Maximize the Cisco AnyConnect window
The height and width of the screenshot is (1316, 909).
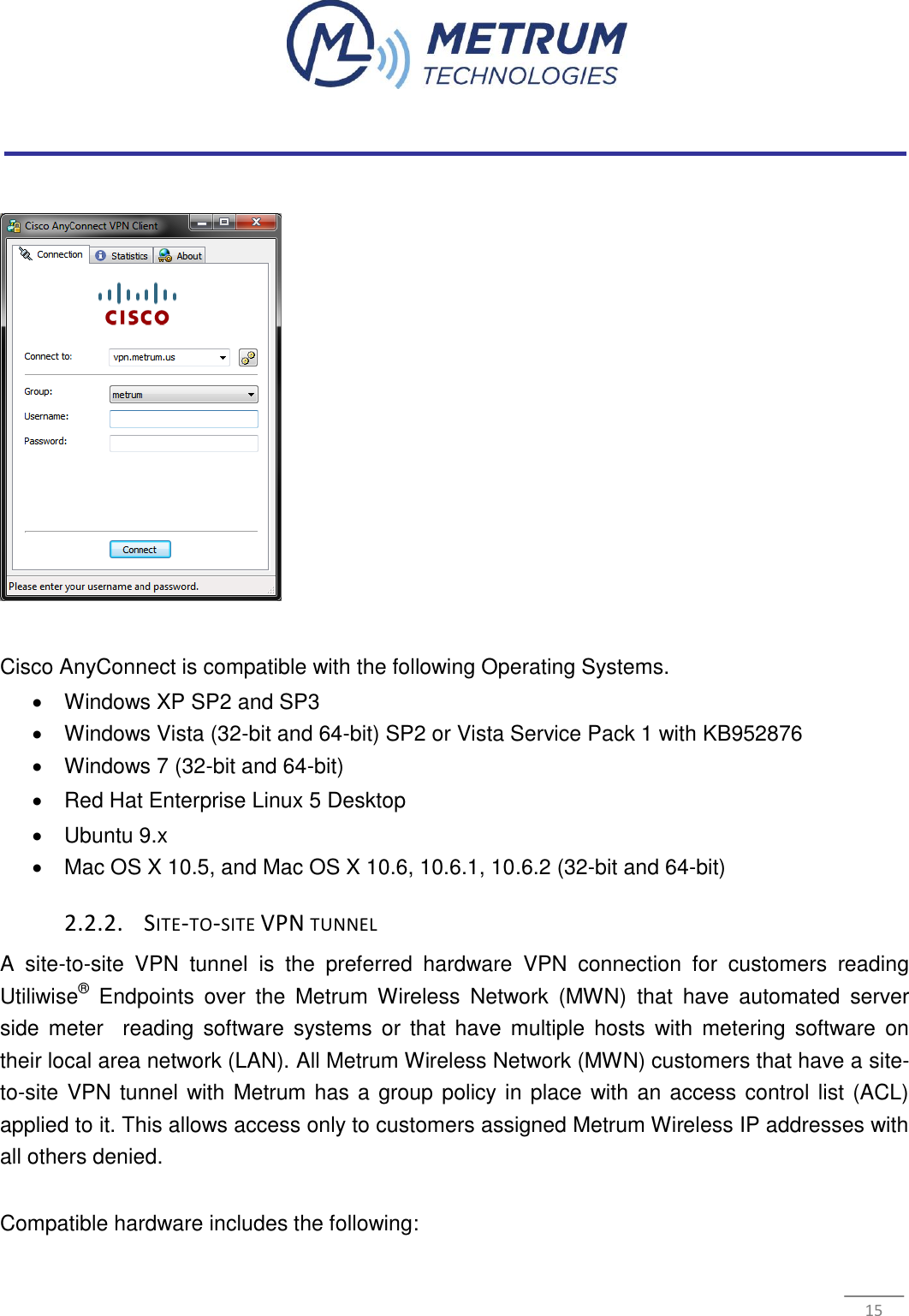(x=224, y=223)
